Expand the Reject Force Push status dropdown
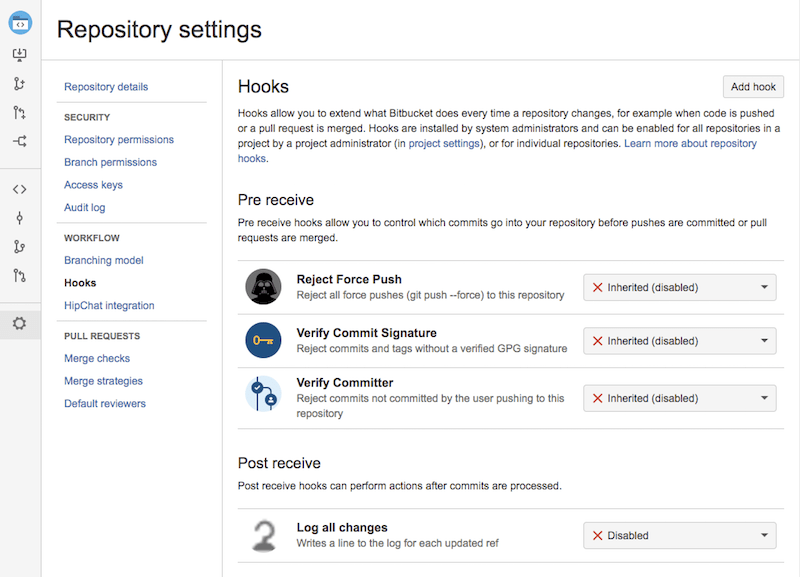800x577 pixels. (x=679, y=287)
